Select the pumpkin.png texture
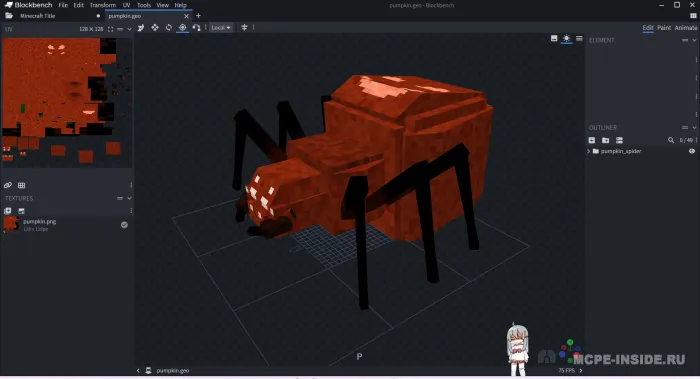Viewport: 700px width, 379px height. tap(67, 225)
